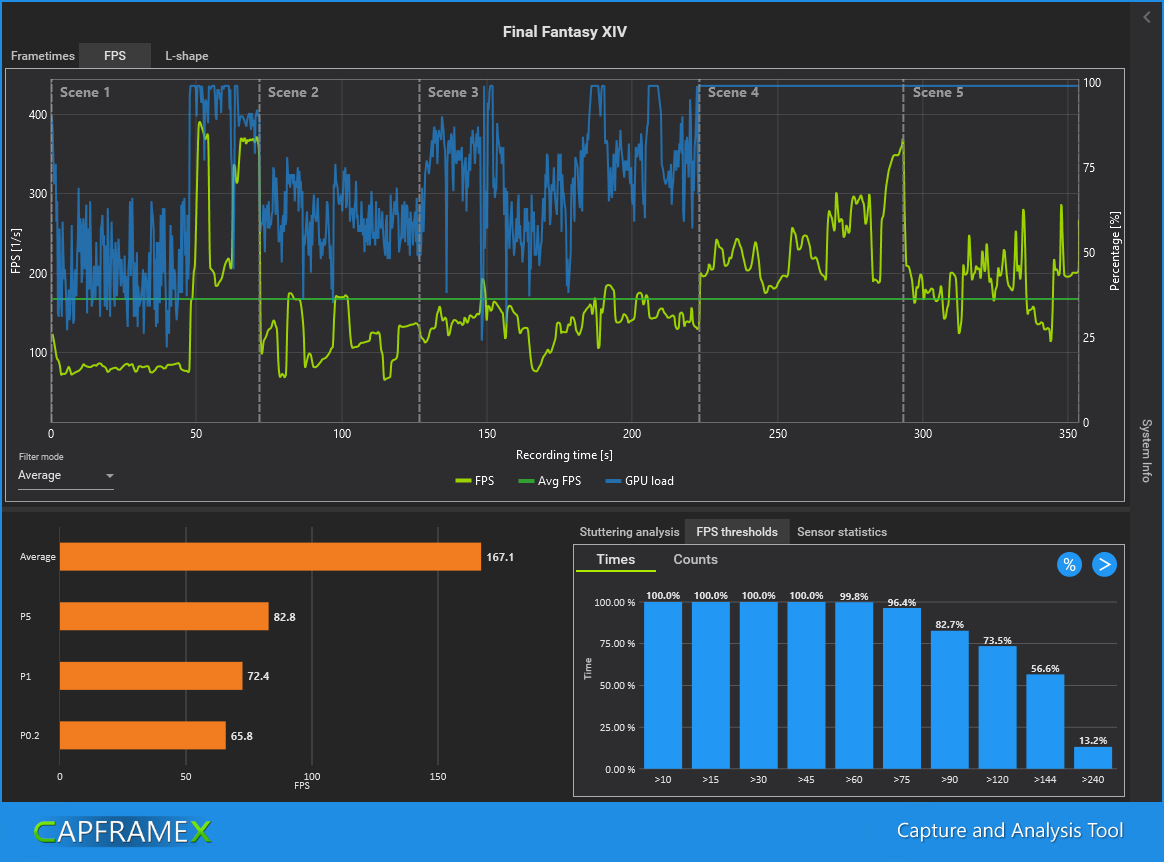
Task: Select the FPS thresholds tab
Action: (x=736, y=532)
